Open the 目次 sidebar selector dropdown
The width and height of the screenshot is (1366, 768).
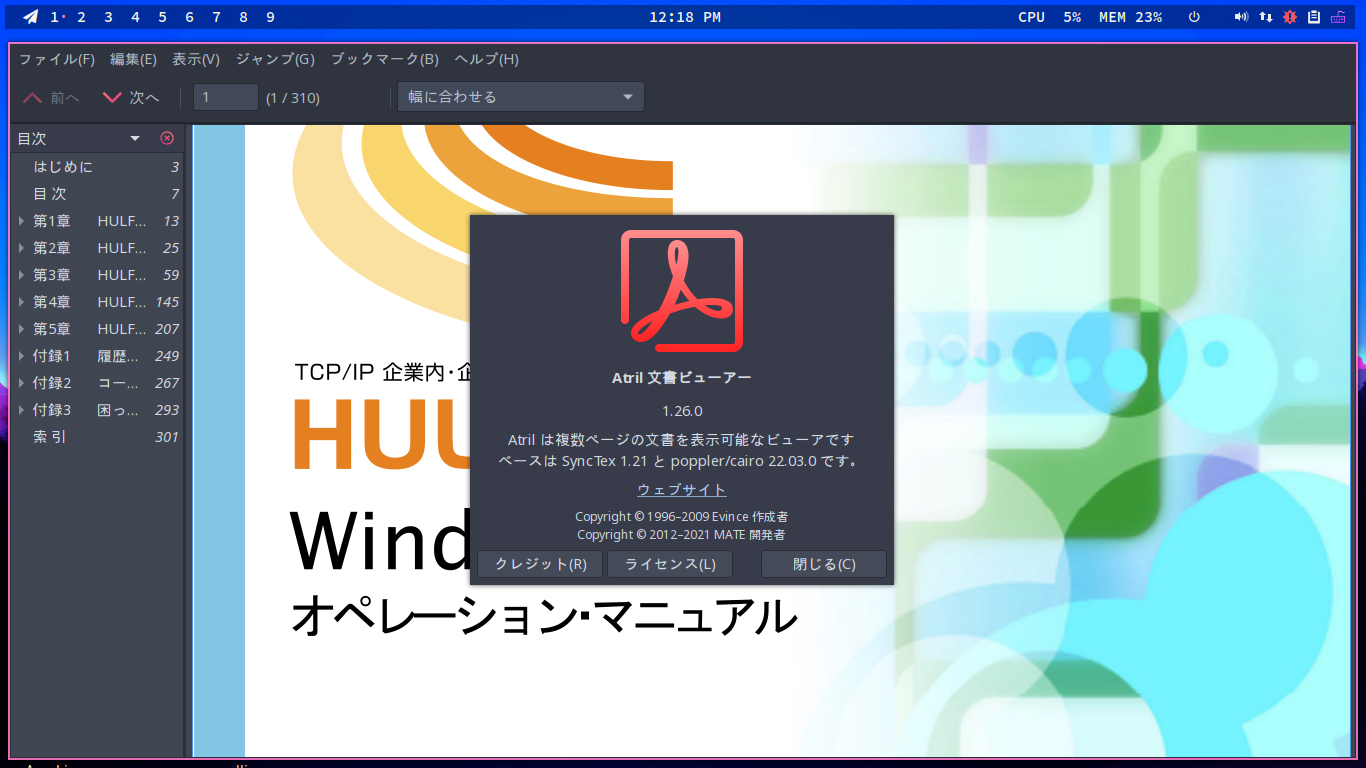point(80,138)
